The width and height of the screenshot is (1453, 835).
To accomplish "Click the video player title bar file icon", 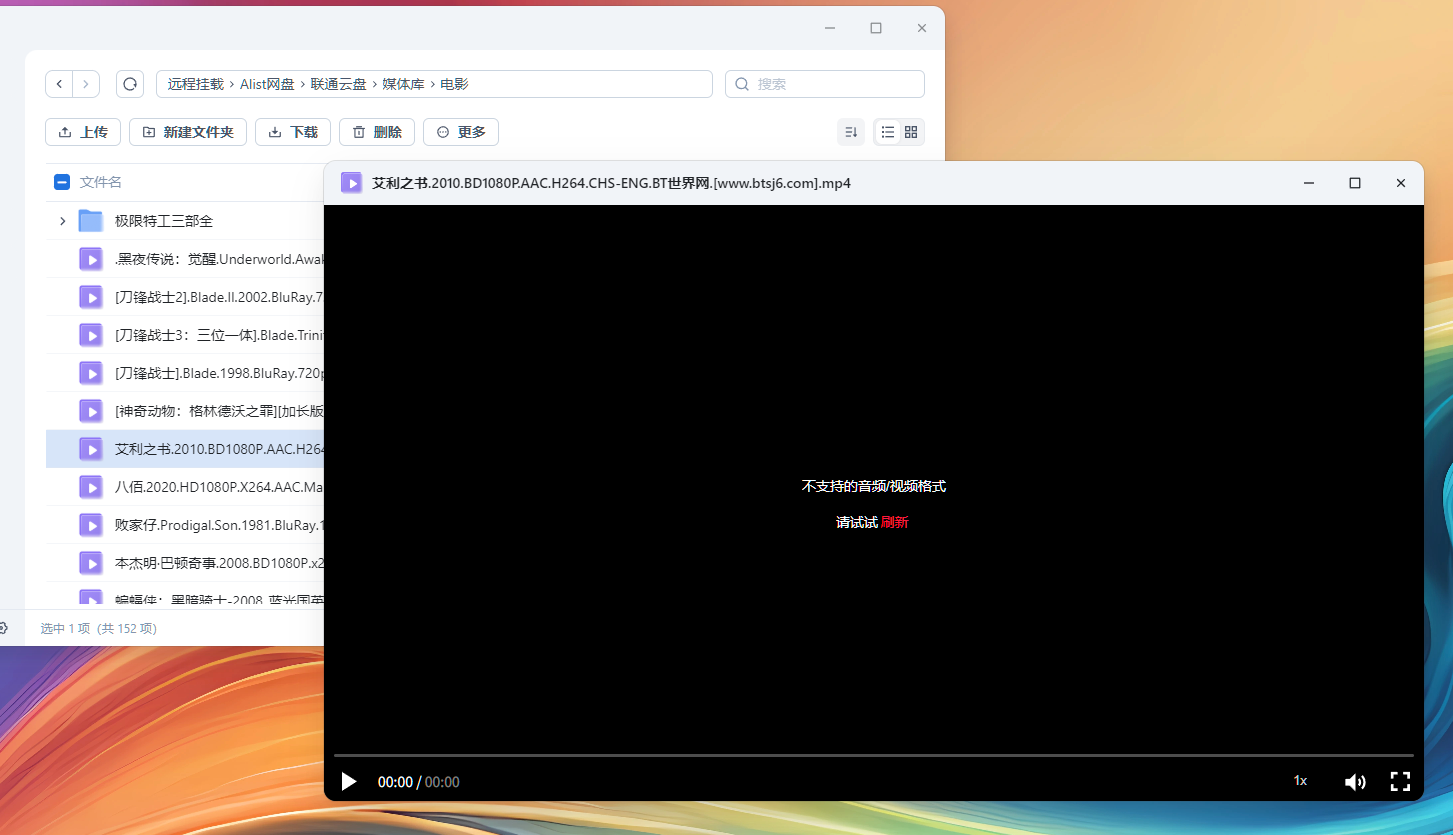I will 351,183.
